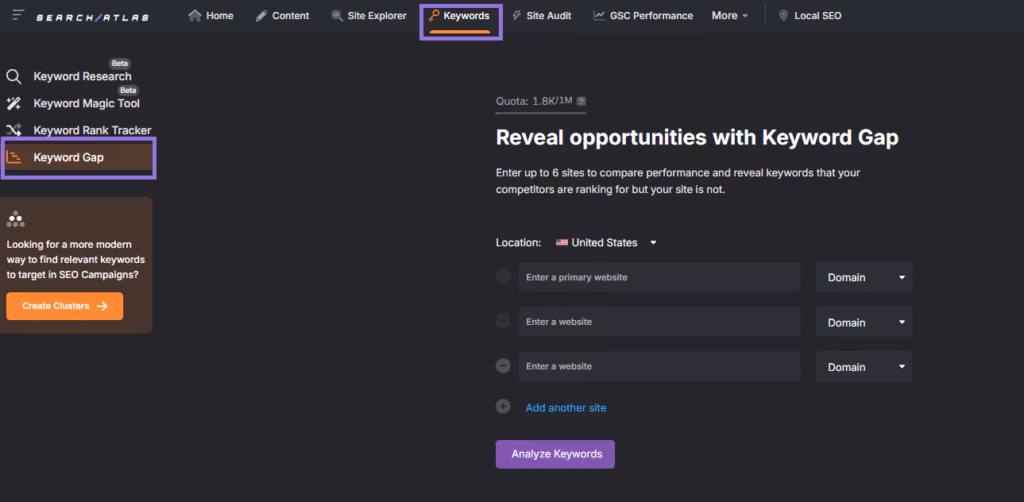
Task: Click the Keyword Gap sidebar icon
Action: click(x=14, y=157)
